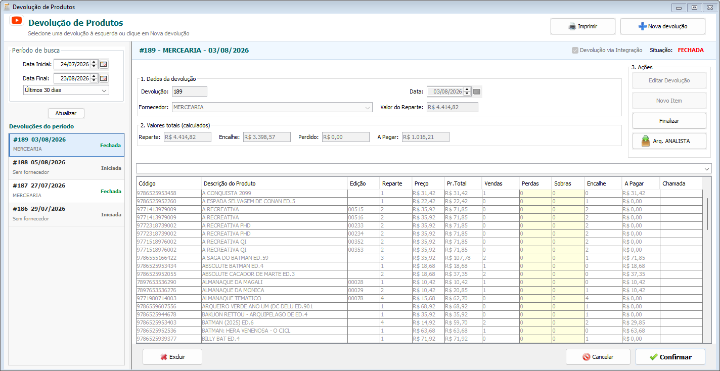The image size is (720, 371).
Task: Click the red X icon on Excluir
Action: tap(163, 357)
